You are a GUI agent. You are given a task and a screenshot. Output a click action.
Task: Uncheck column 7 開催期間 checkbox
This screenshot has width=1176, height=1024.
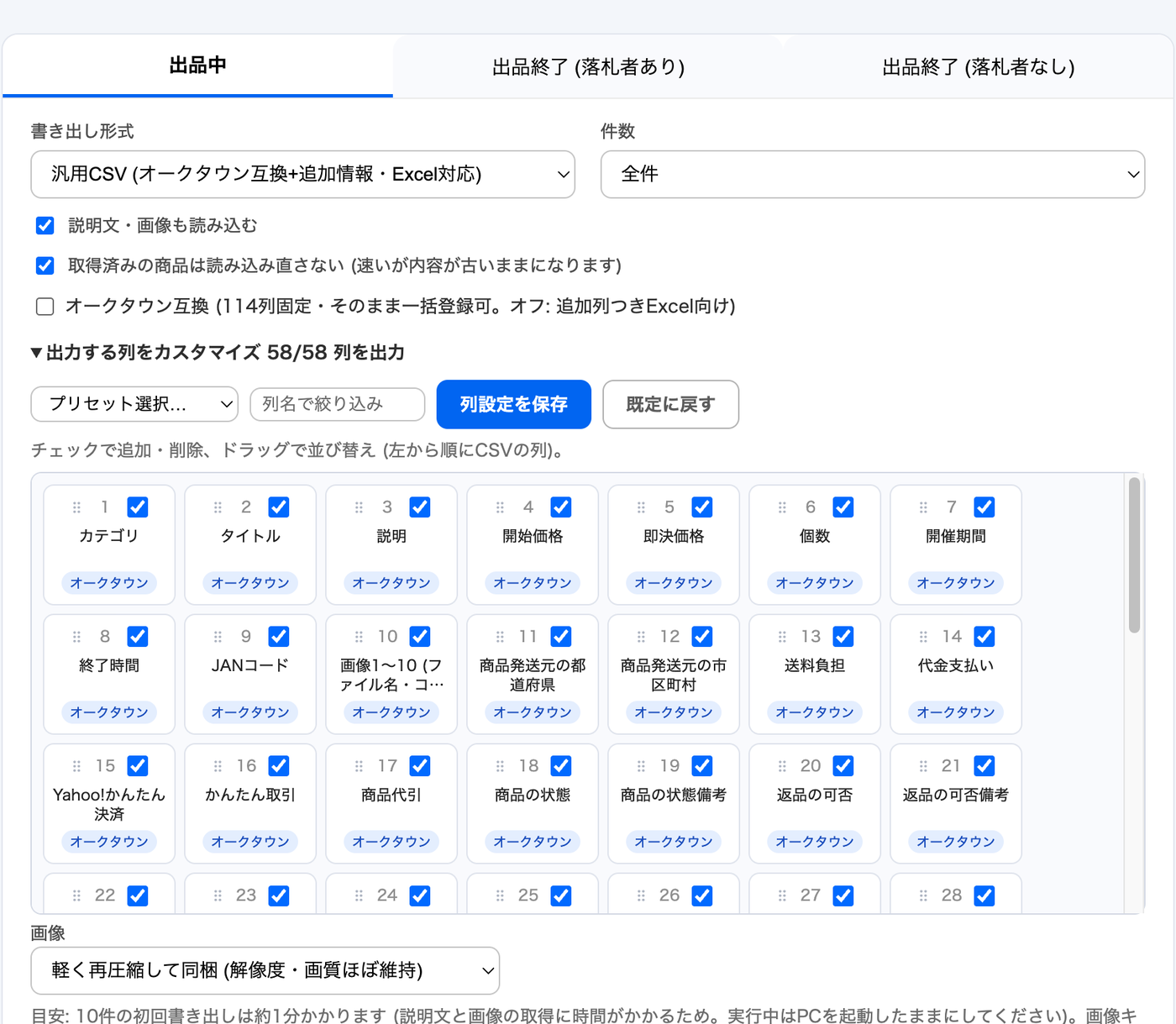pos(984,507)
